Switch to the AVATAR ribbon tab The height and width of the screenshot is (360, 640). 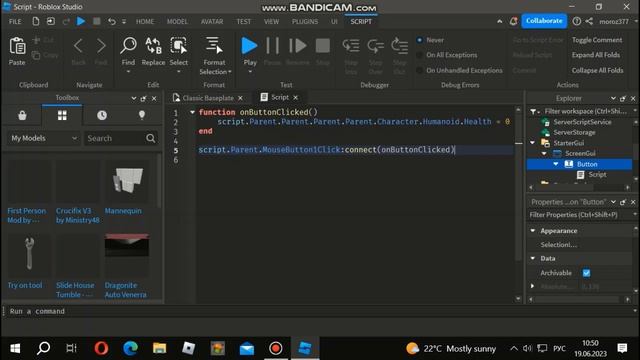(212, 22)
